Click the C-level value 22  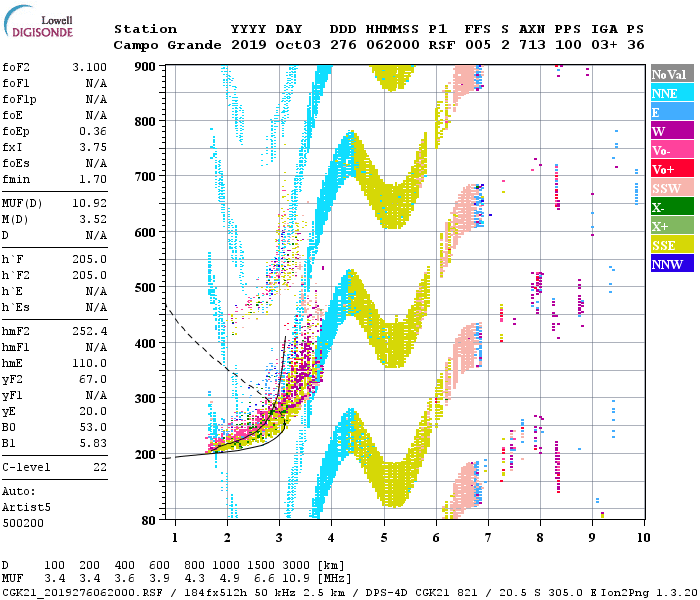[100, 467]
